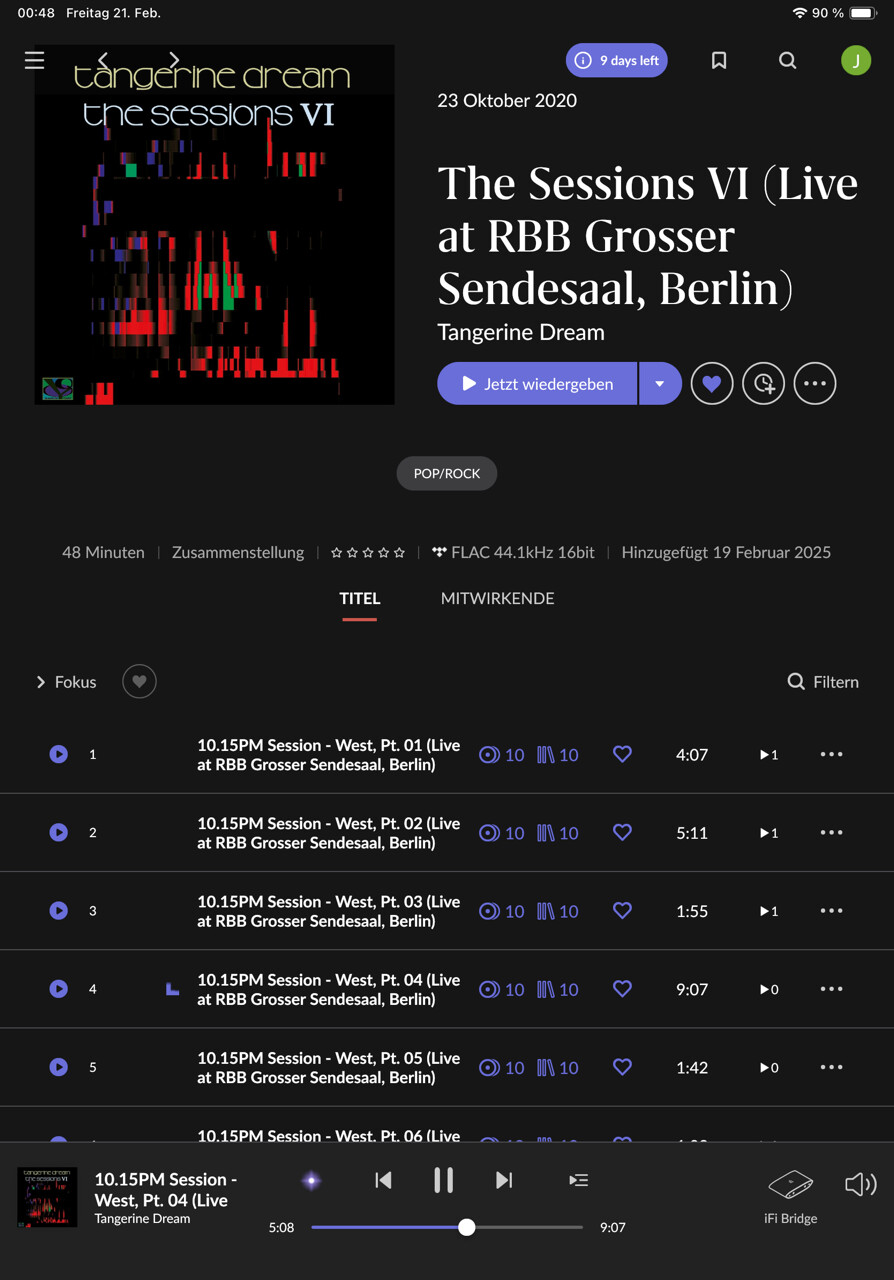
Task: Select the title of West, Pt. 03
Action: tap(329, 911)
